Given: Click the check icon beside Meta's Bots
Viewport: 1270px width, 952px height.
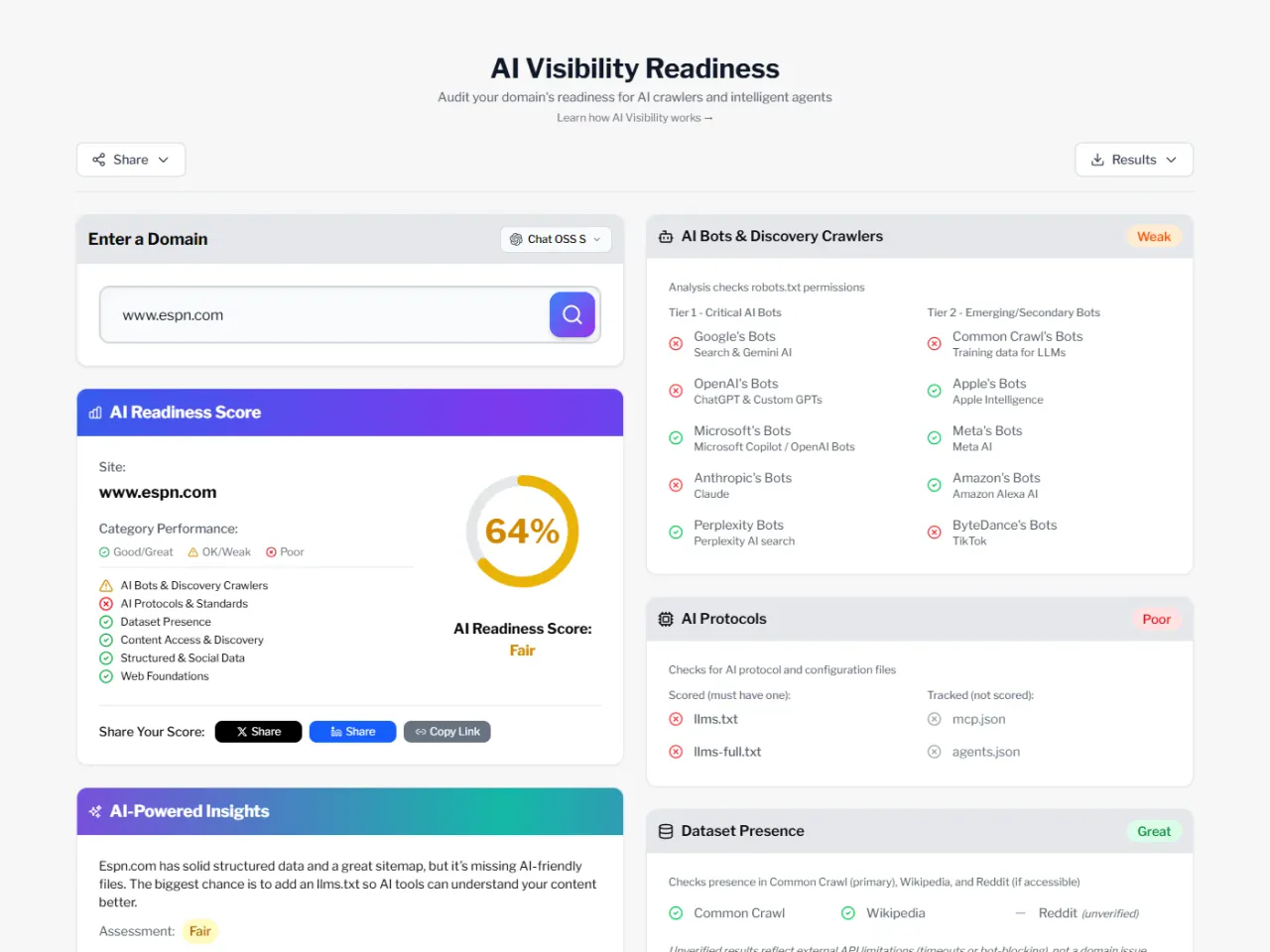Looking at the screenshot, I should 935,438.
